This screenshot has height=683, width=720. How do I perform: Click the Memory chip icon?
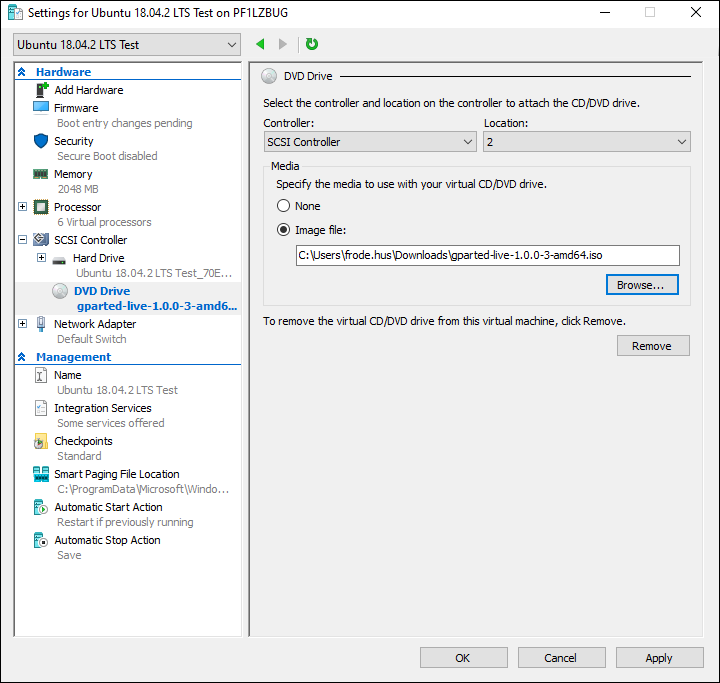(40, 174)
